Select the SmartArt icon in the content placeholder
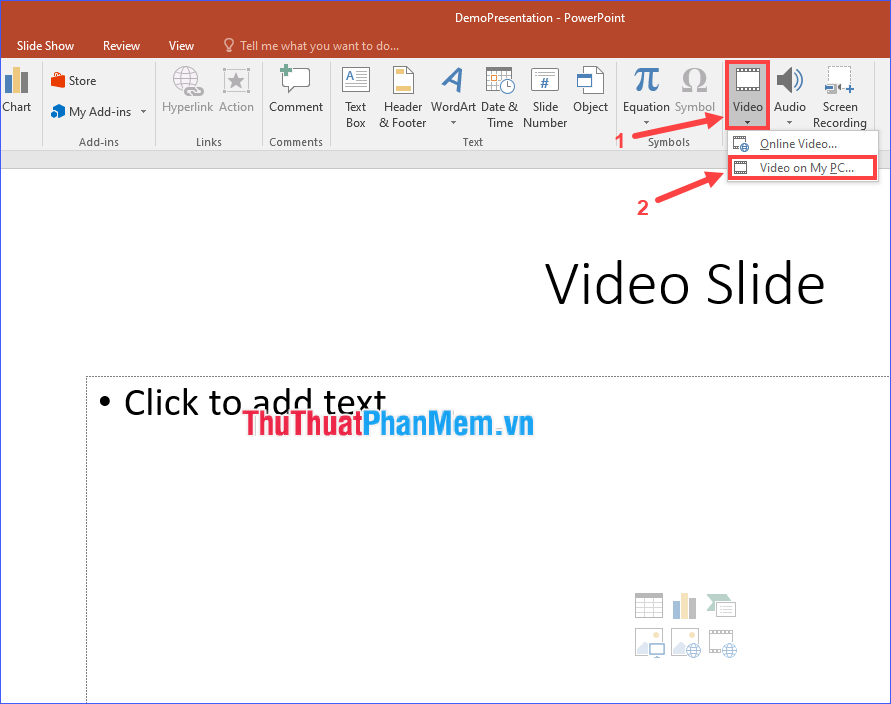Screen dimensions: 891x704 tap(721, 605)
